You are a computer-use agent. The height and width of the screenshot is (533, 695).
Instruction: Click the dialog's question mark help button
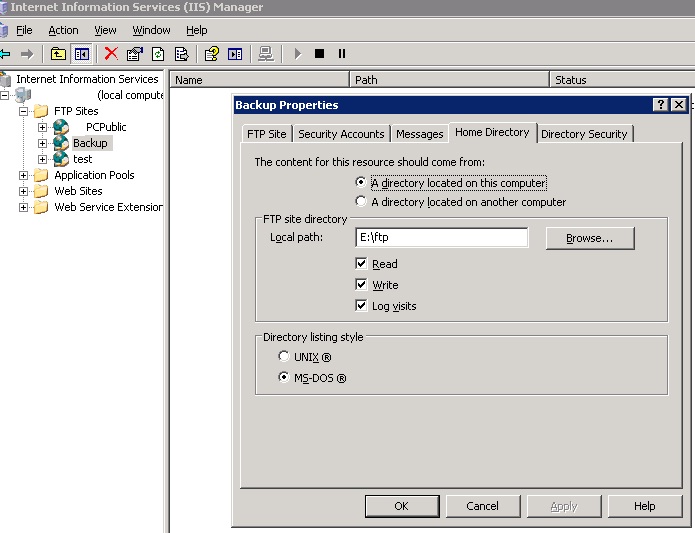660,105
